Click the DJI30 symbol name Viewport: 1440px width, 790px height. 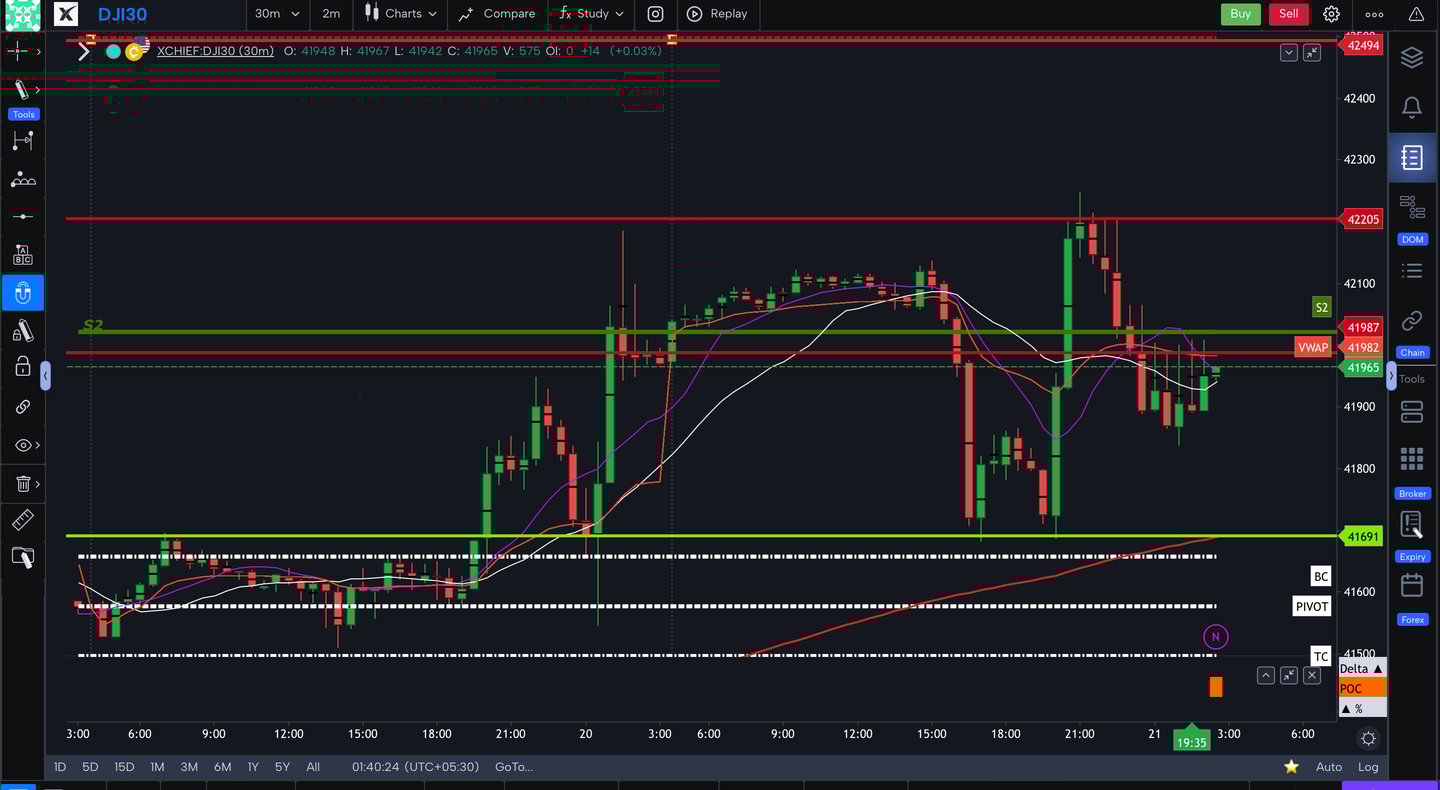coord(122,14)
